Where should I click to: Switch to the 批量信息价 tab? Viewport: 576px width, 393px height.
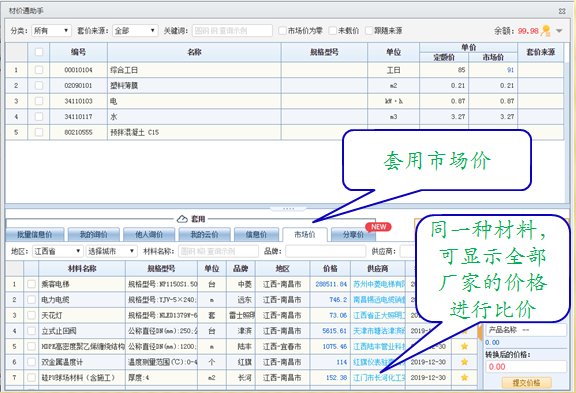click(x=35, y=234)
